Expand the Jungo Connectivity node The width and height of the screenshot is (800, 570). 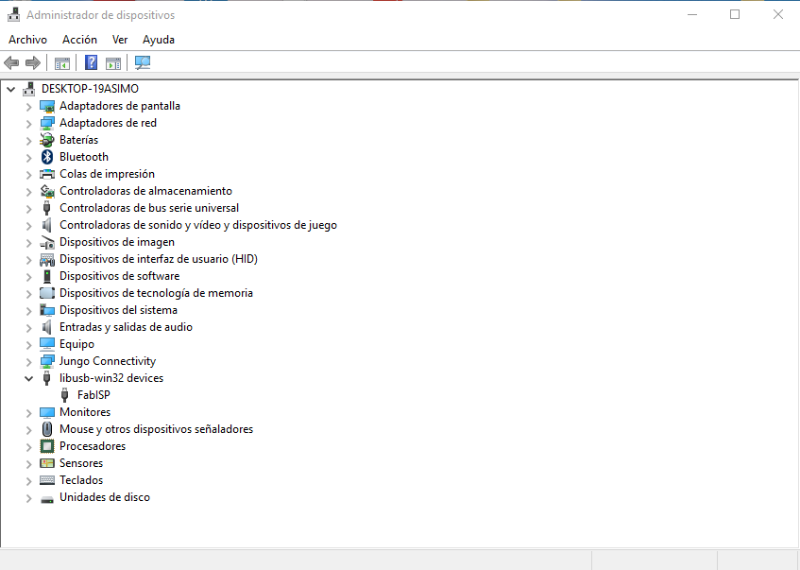pyautogui.click(x=29, y=362)
